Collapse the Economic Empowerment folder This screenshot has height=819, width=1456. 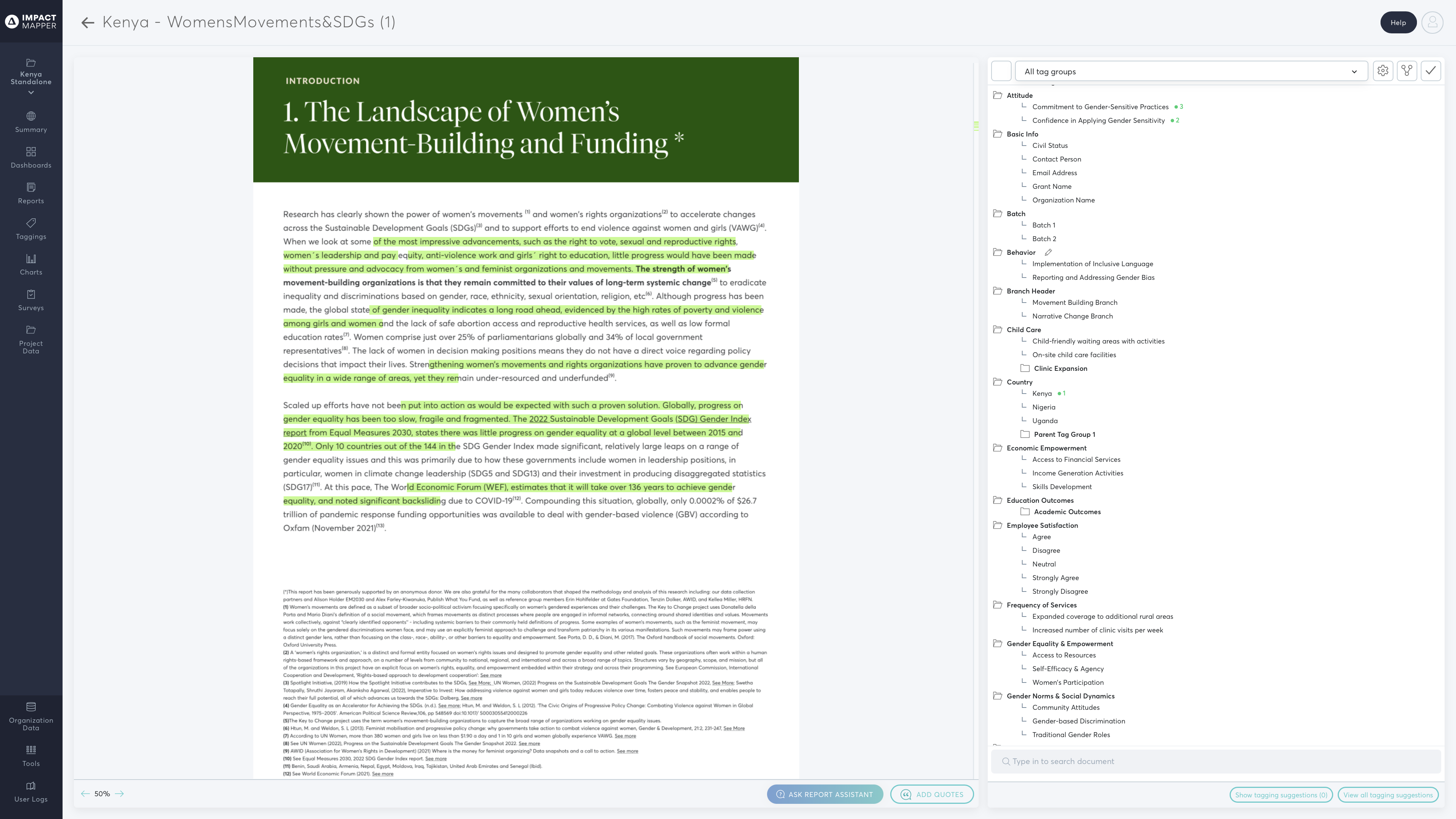pyautogui.click(x=998, y=448)
